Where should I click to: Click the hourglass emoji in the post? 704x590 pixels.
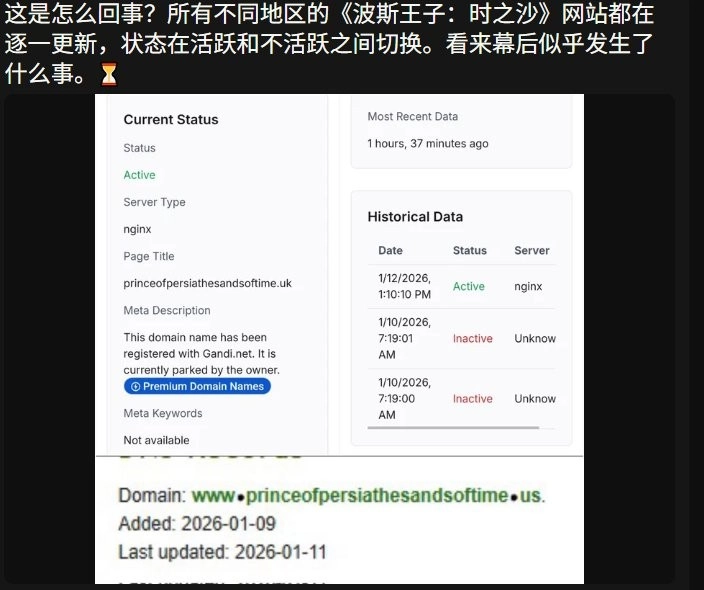coord(109,75)
